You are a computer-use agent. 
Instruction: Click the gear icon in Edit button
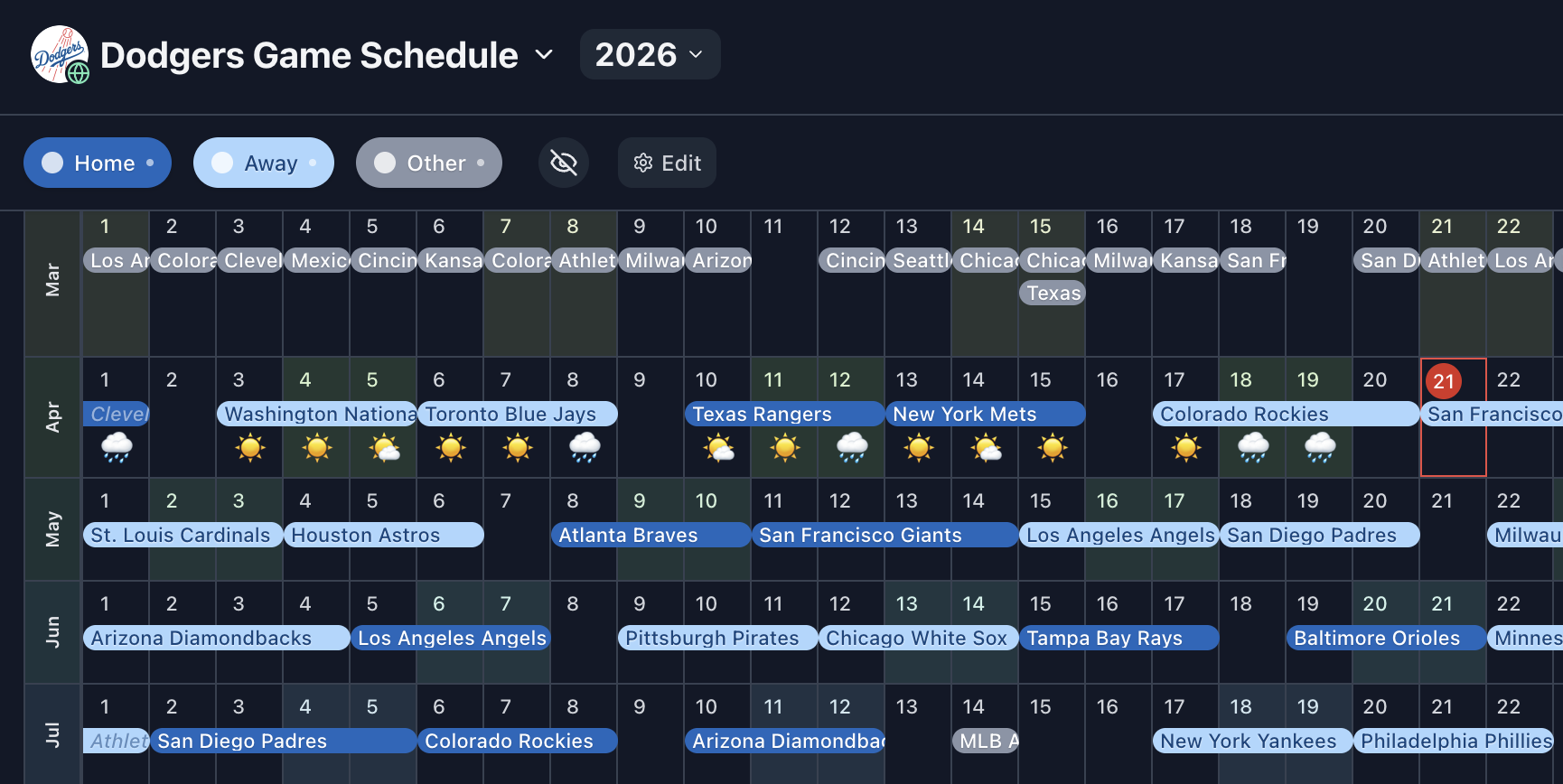pos(643,163)
